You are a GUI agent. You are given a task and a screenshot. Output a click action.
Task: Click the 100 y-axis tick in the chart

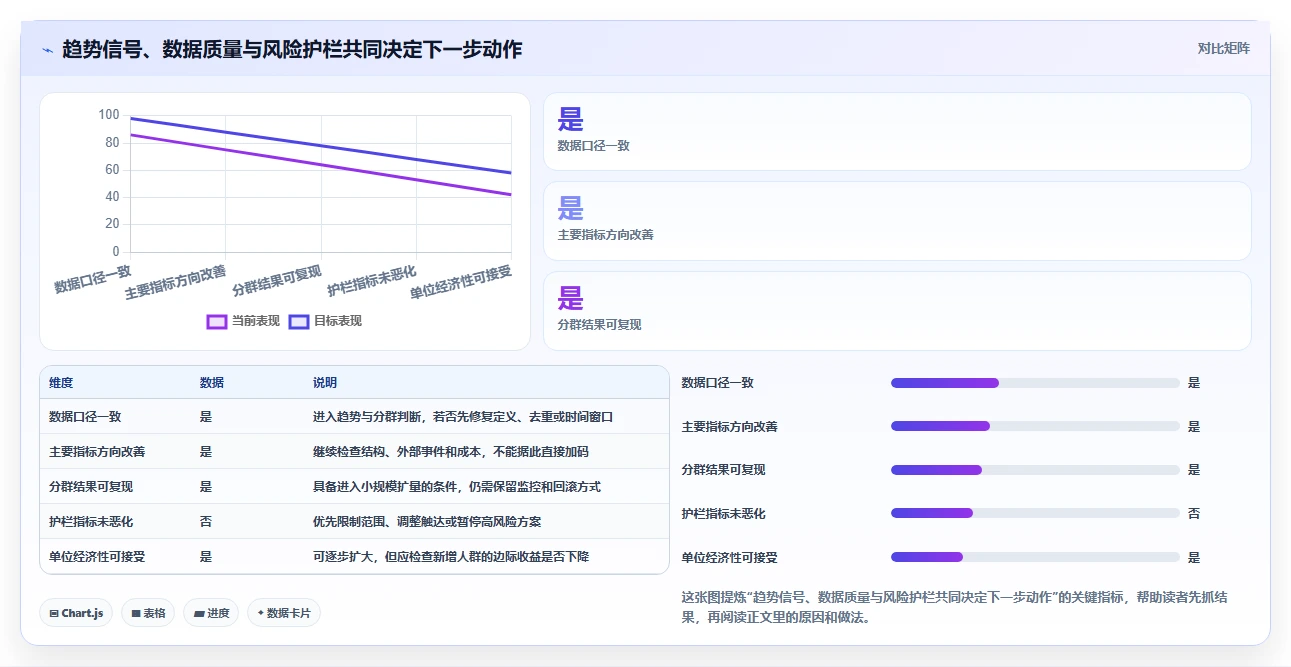[108, 115]
